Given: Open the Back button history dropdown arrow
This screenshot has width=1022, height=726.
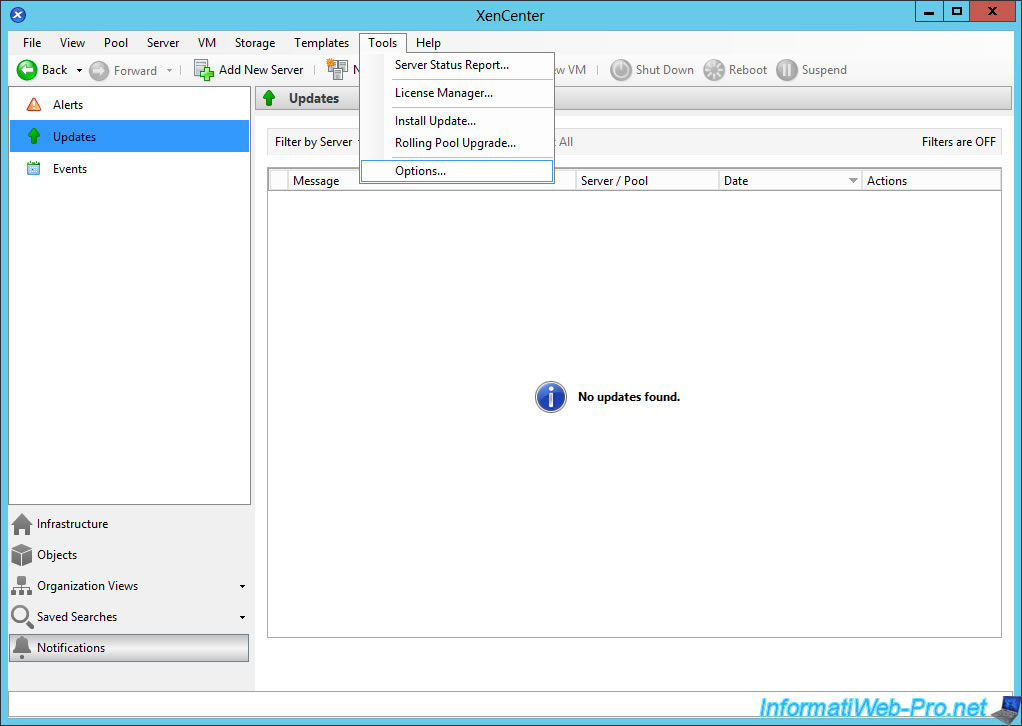Looking at the screenshot, I should click(x=79, y=71).
